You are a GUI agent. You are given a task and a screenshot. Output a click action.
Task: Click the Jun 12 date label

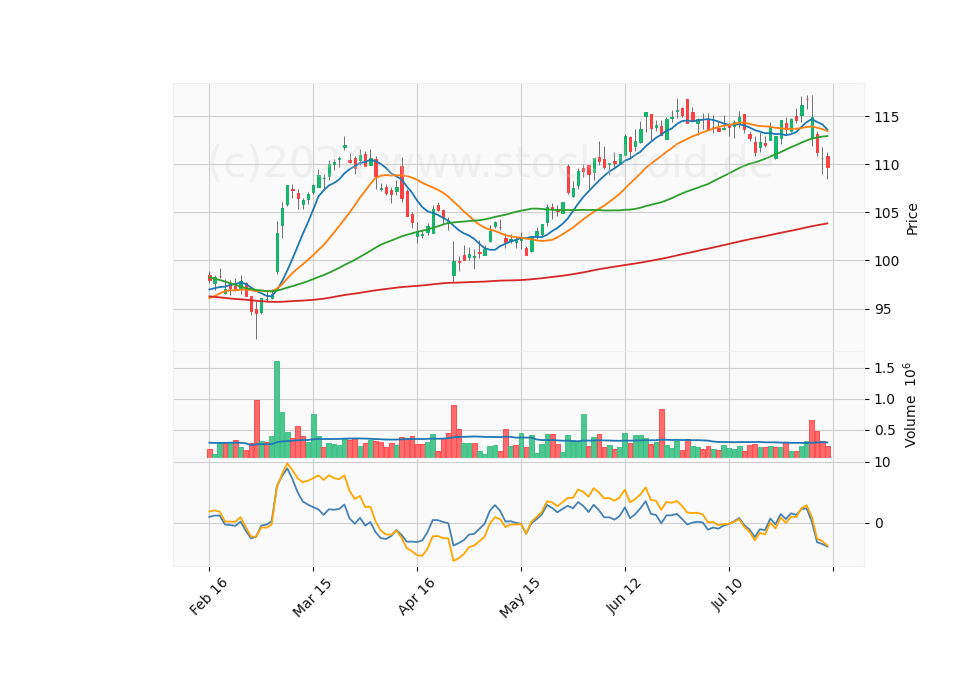tap(624, 596)
